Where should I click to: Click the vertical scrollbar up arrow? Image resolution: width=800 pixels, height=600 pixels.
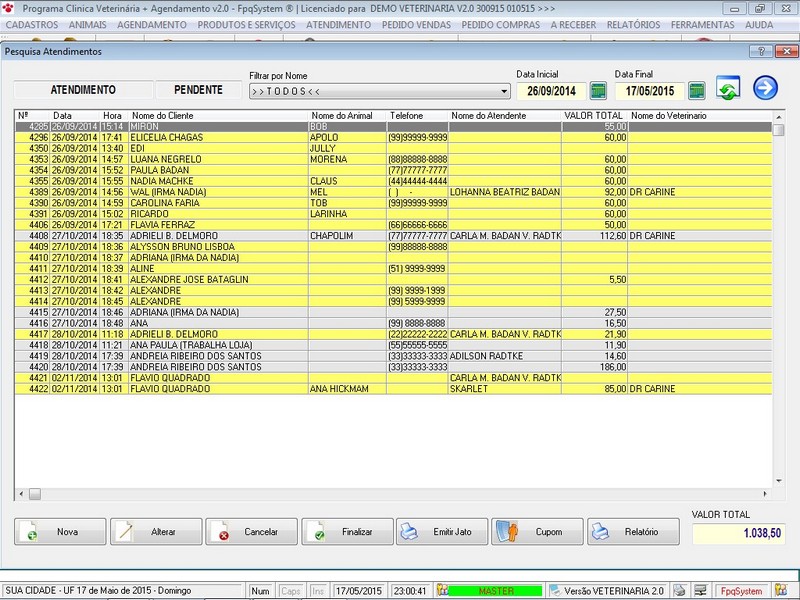pos(779,116)
